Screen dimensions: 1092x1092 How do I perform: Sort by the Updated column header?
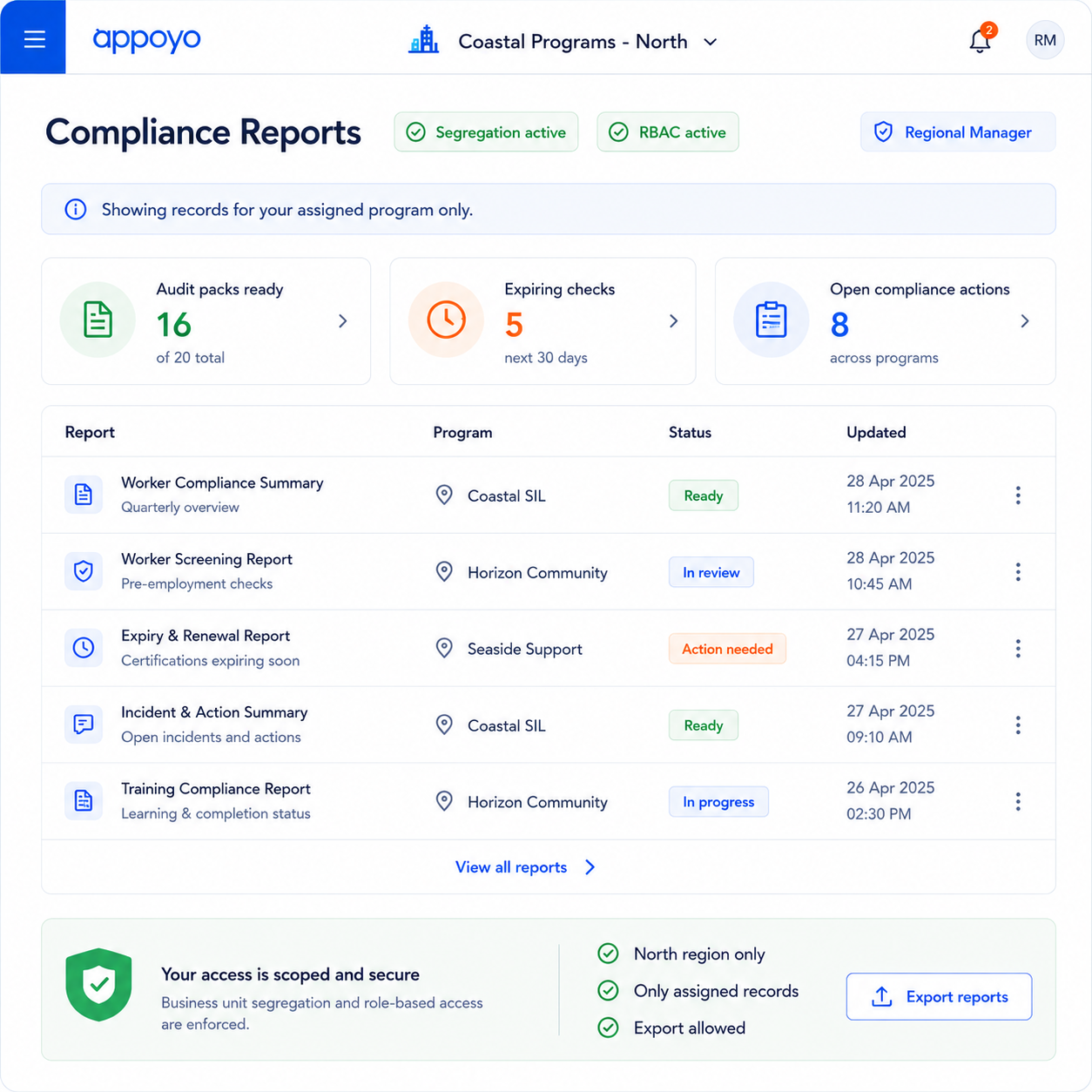876,432
